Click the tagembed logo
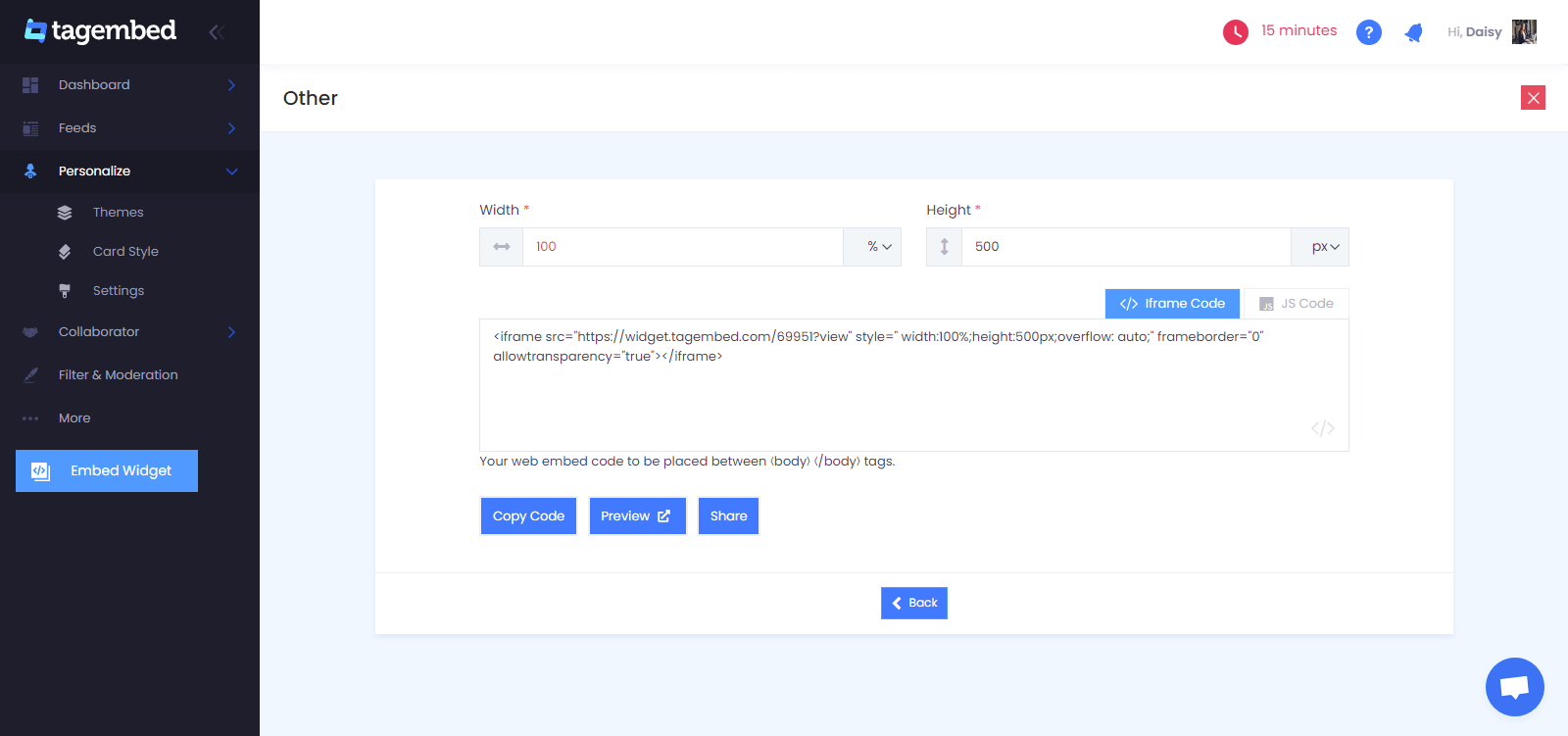 click(101, 30)
